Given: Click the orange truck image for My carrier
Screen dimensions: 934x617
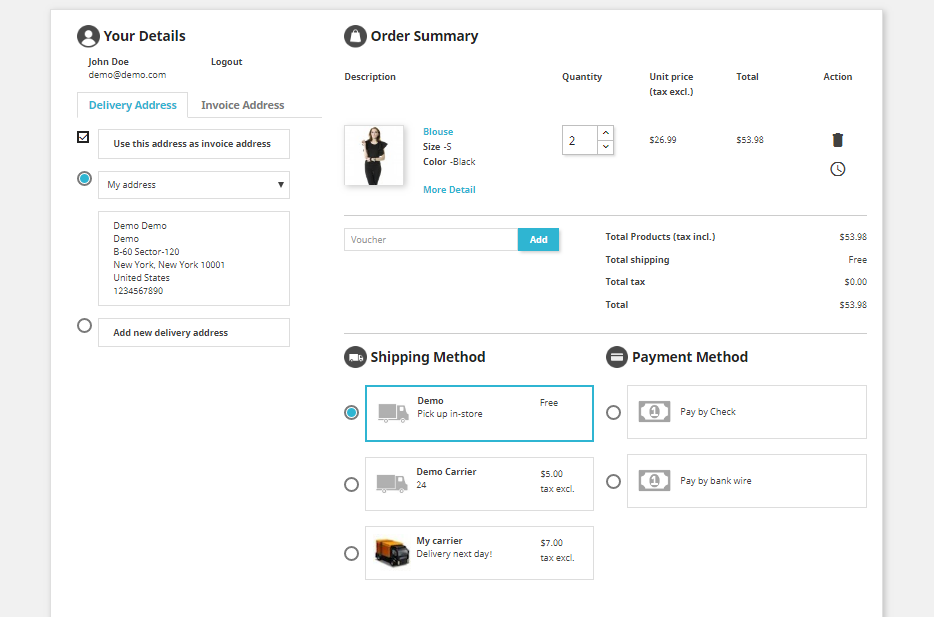Looking at the screenshot, I should pos(392,553).
